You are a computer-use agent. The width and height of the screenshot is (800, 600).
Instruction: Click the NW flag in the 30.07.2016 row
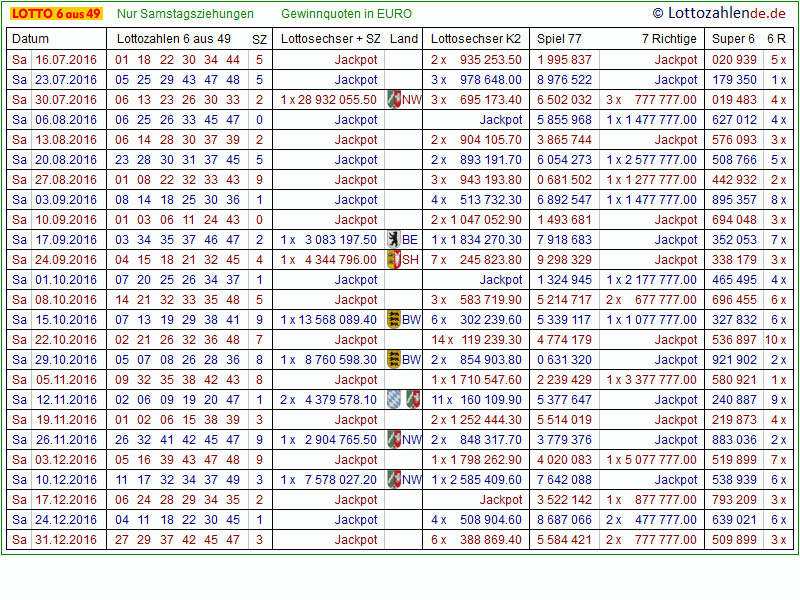(394, 99)
